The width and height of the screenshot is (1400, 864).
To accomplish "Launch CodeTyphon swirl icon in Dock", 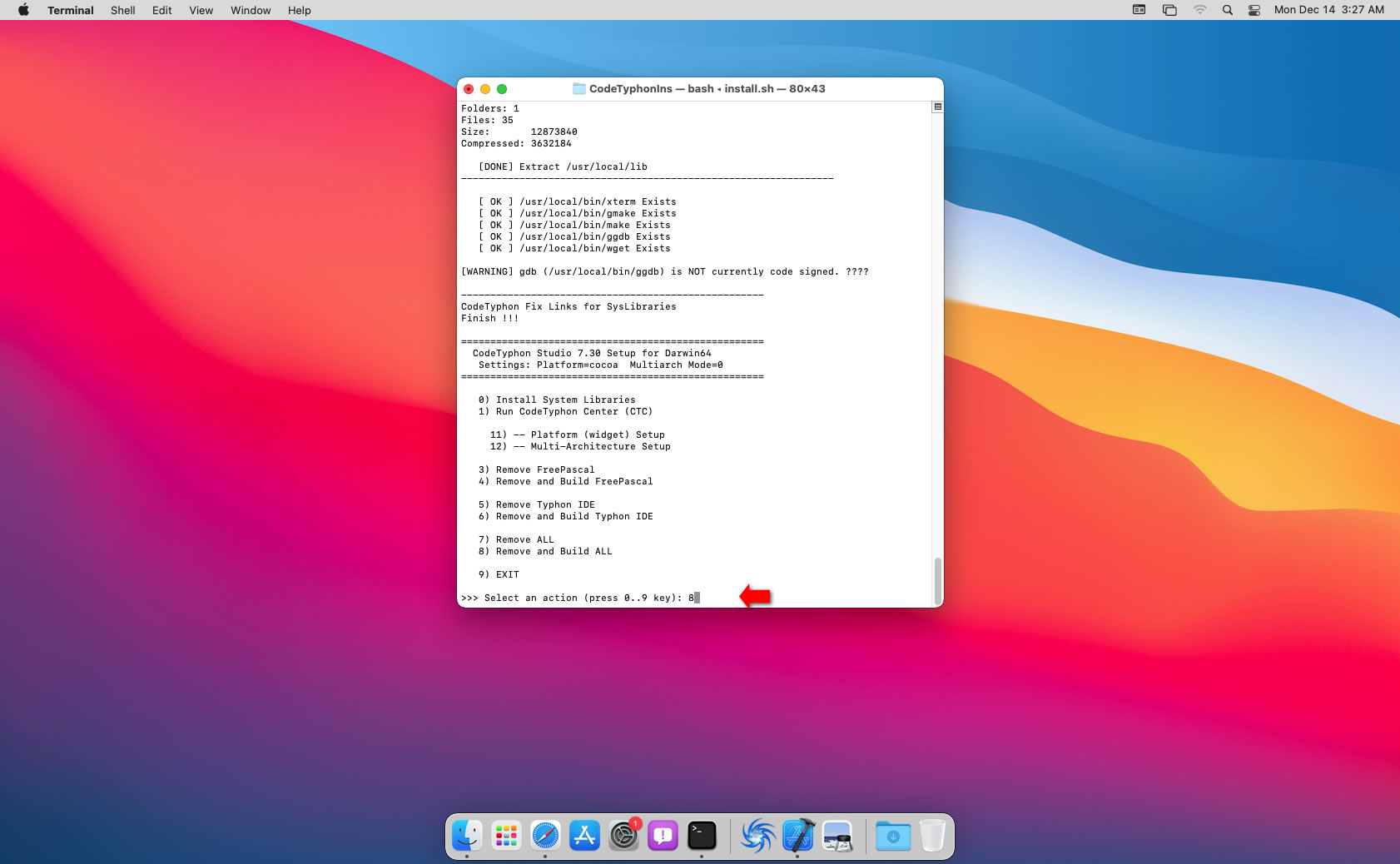I will coord(758,836).
